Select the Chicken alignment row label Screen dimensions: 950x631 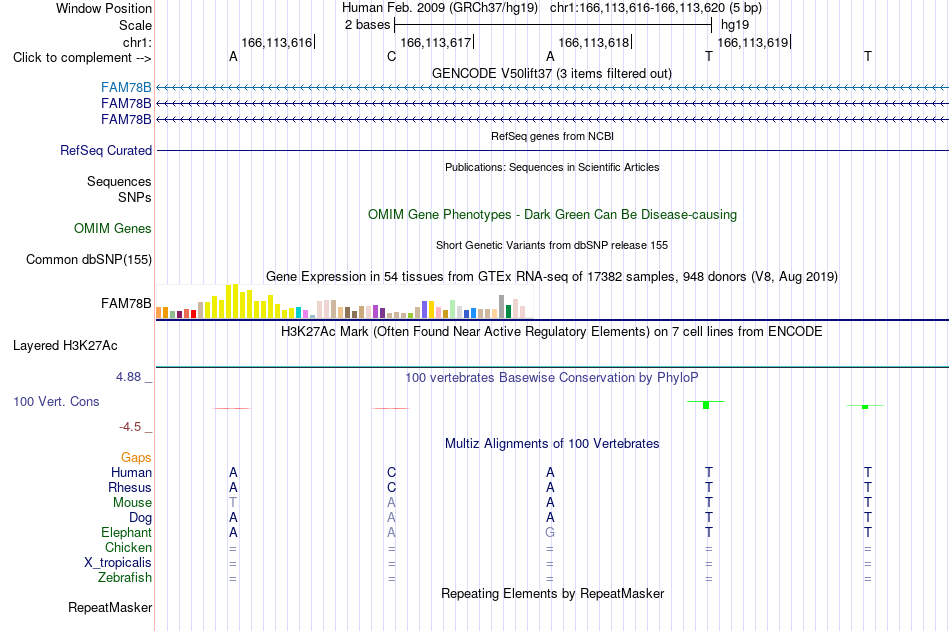128,547
